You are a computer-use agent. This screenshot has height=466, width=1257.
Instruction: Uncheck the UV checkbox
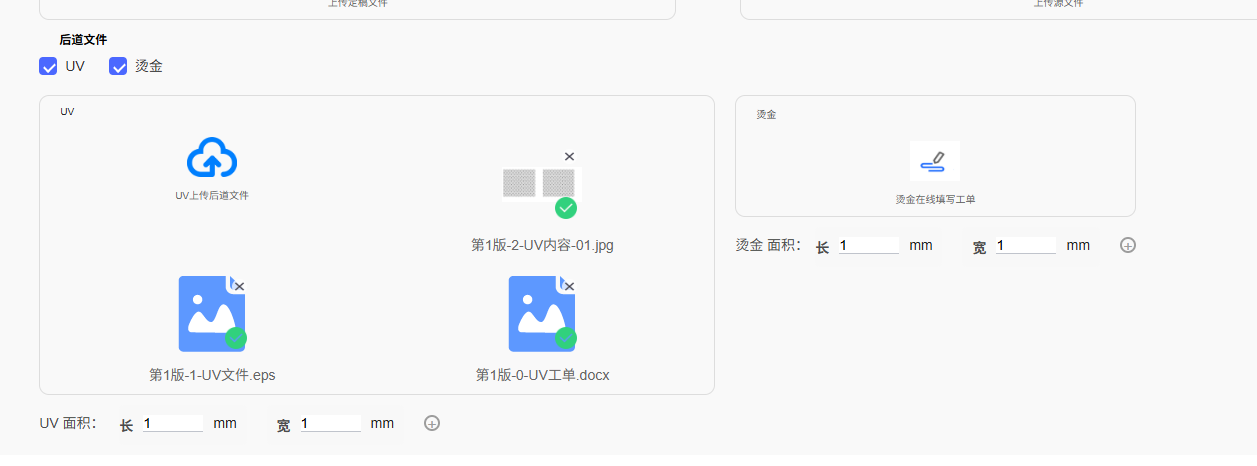coord(47,66)
